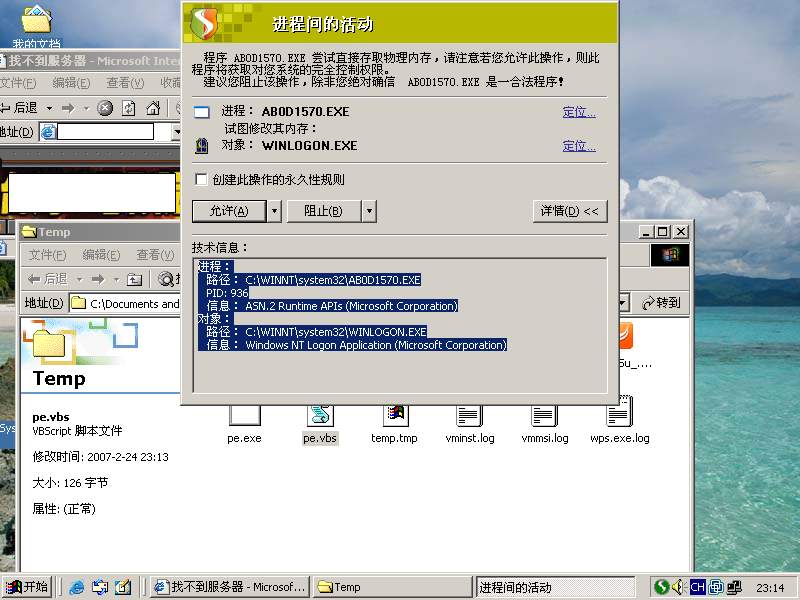Collapse details with 详情(D) << button
The height and width of the screenshot is (600, 800).
click(x=570, y=211)
